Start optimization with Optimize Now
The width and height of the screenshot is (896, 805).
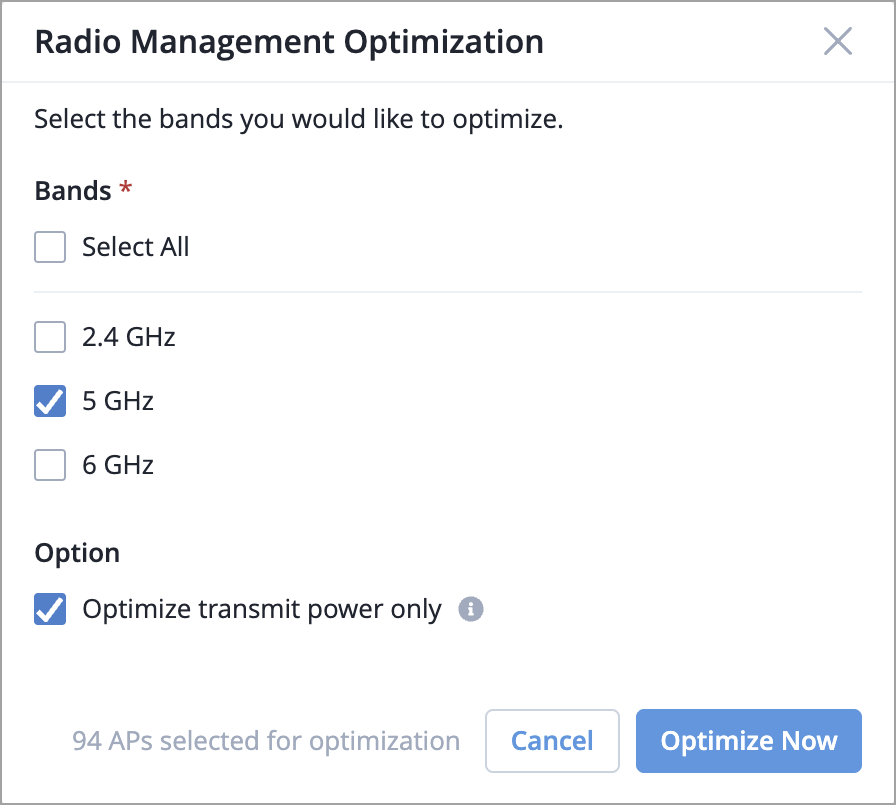[x=748, y=741]
